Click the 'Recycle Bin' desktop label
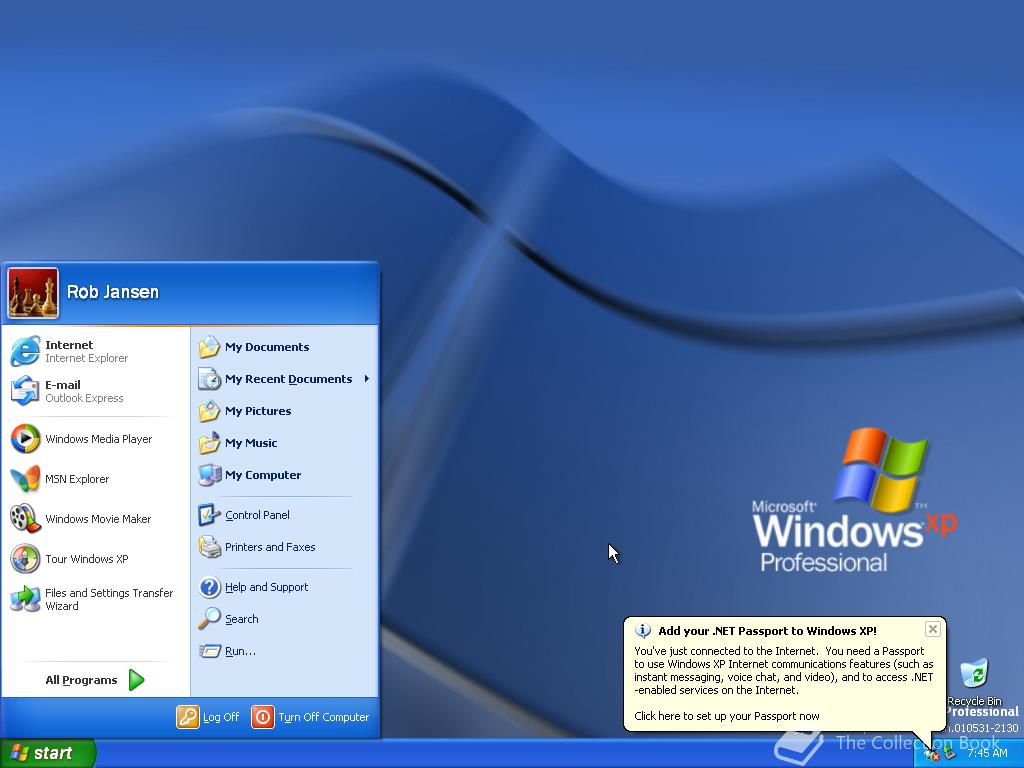This screenshot has width=1024, height=768. pyautogui.click(x=974, y=700)
